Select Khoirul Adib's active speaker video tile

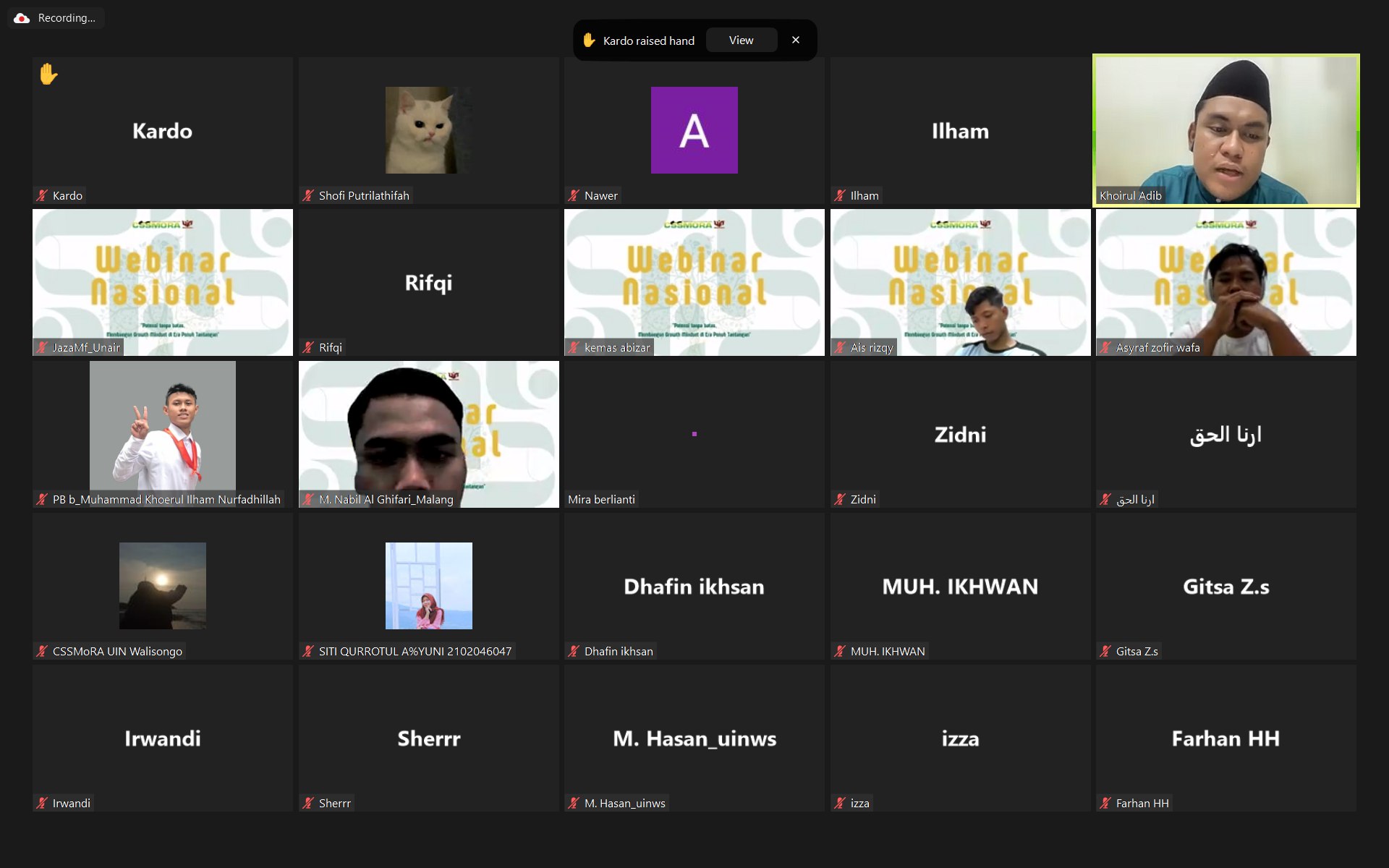1226,130
